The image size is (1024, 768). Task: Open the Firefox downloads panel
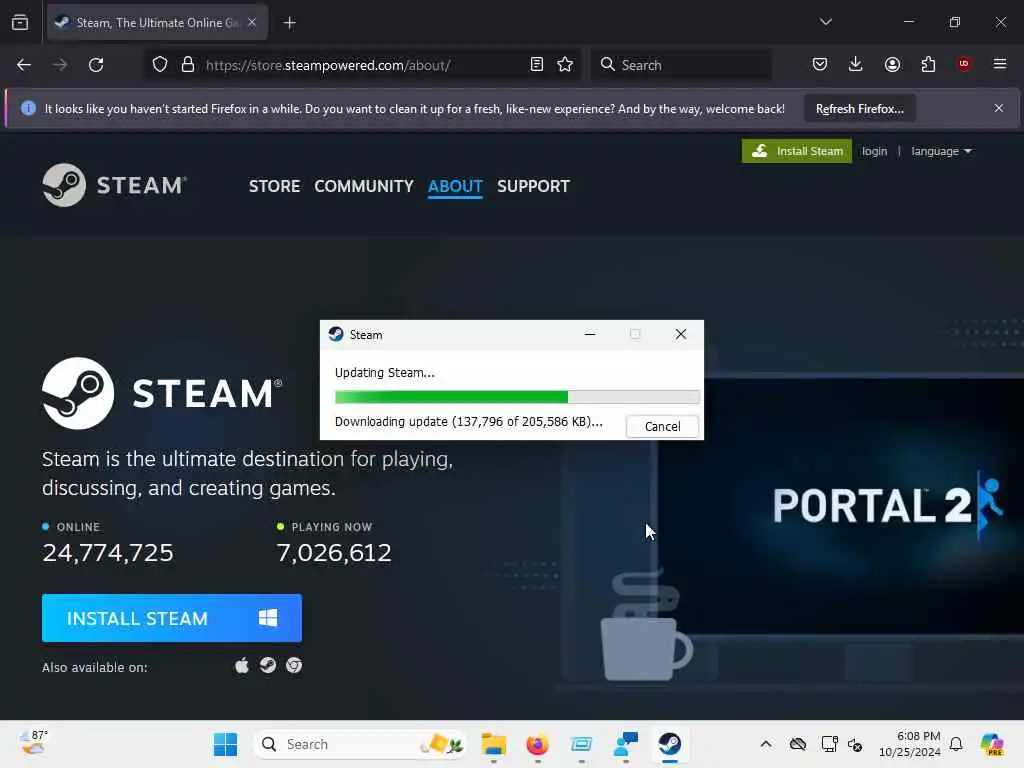(x=856, y=64)
